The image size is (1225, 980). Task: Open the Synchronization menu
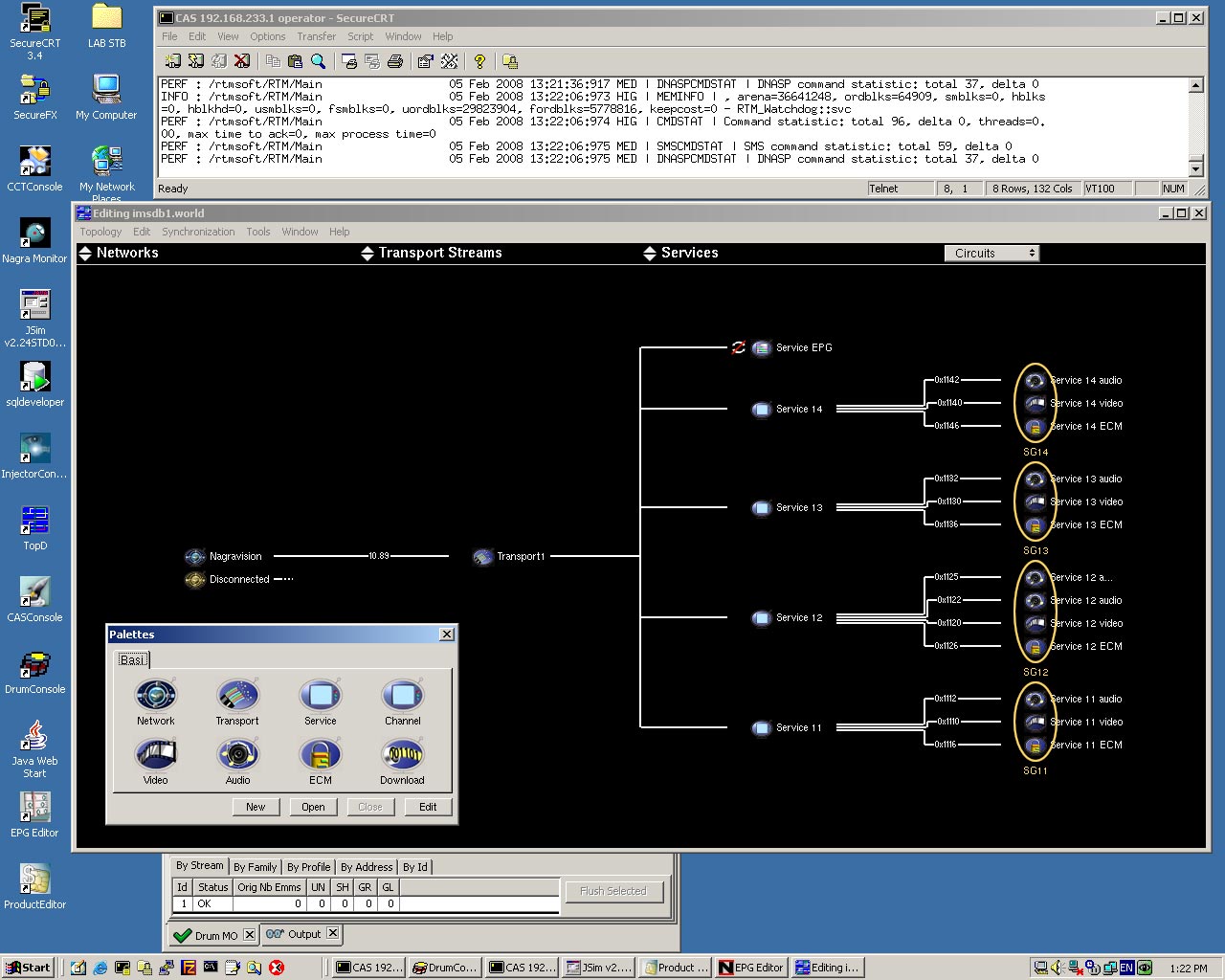198,232
